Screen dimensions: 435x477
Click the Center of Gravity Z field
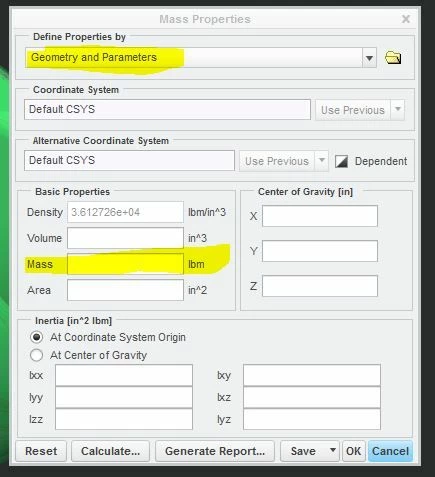(320, 286)
